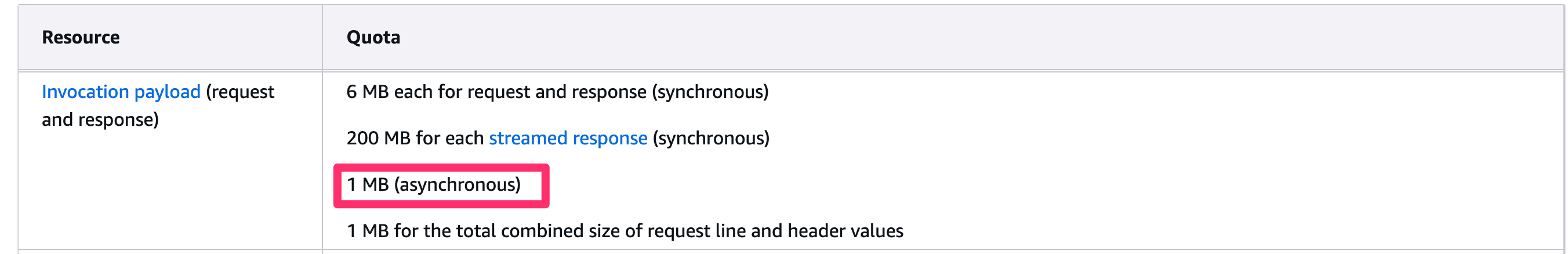The image size is (1568, 254).
Task: Click the '6 MB' value at the start of the first quota line
Action: (x=367, y=92)
